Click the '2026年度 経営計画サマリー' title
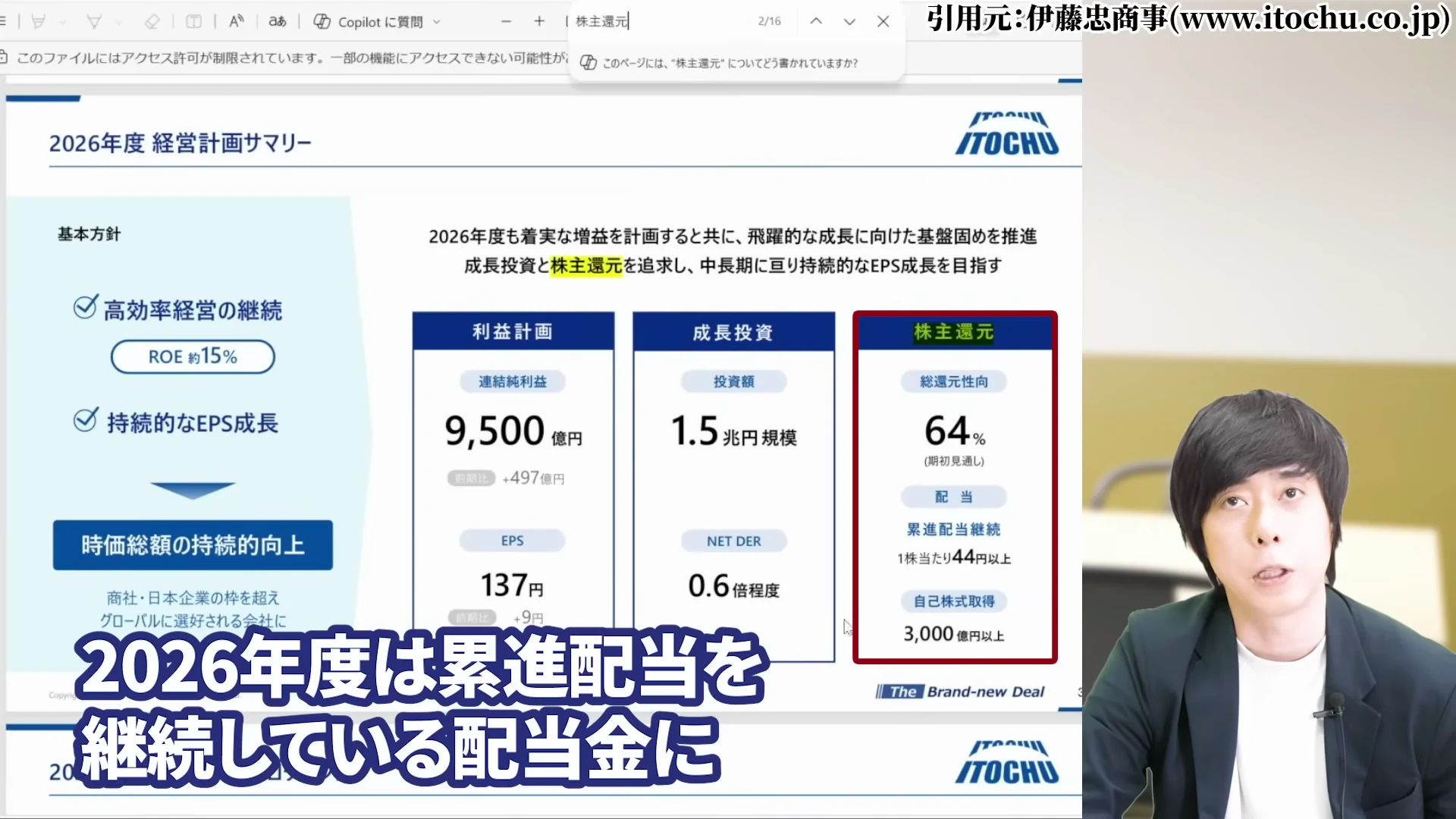The image size is (1456, 819). coord(180,143)
